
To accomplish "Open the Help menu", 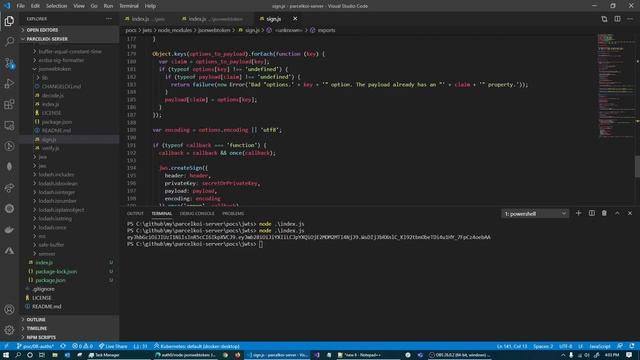I will 150,6.
